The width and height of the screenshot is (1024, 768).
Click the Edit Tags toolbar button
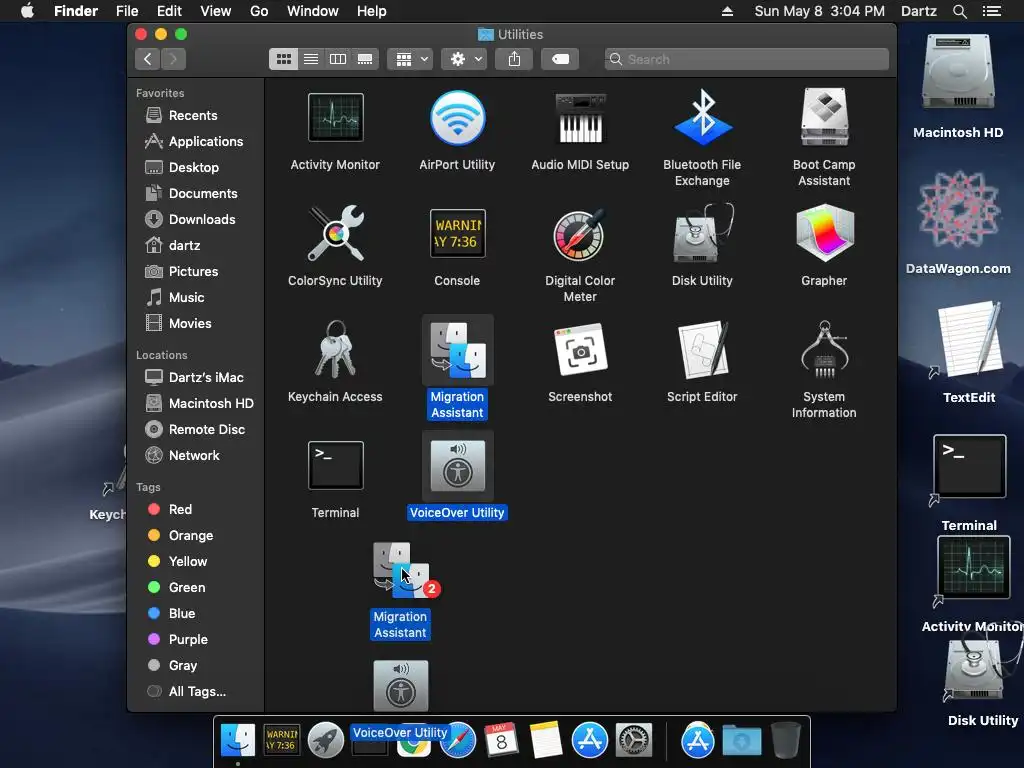[560, 59]
